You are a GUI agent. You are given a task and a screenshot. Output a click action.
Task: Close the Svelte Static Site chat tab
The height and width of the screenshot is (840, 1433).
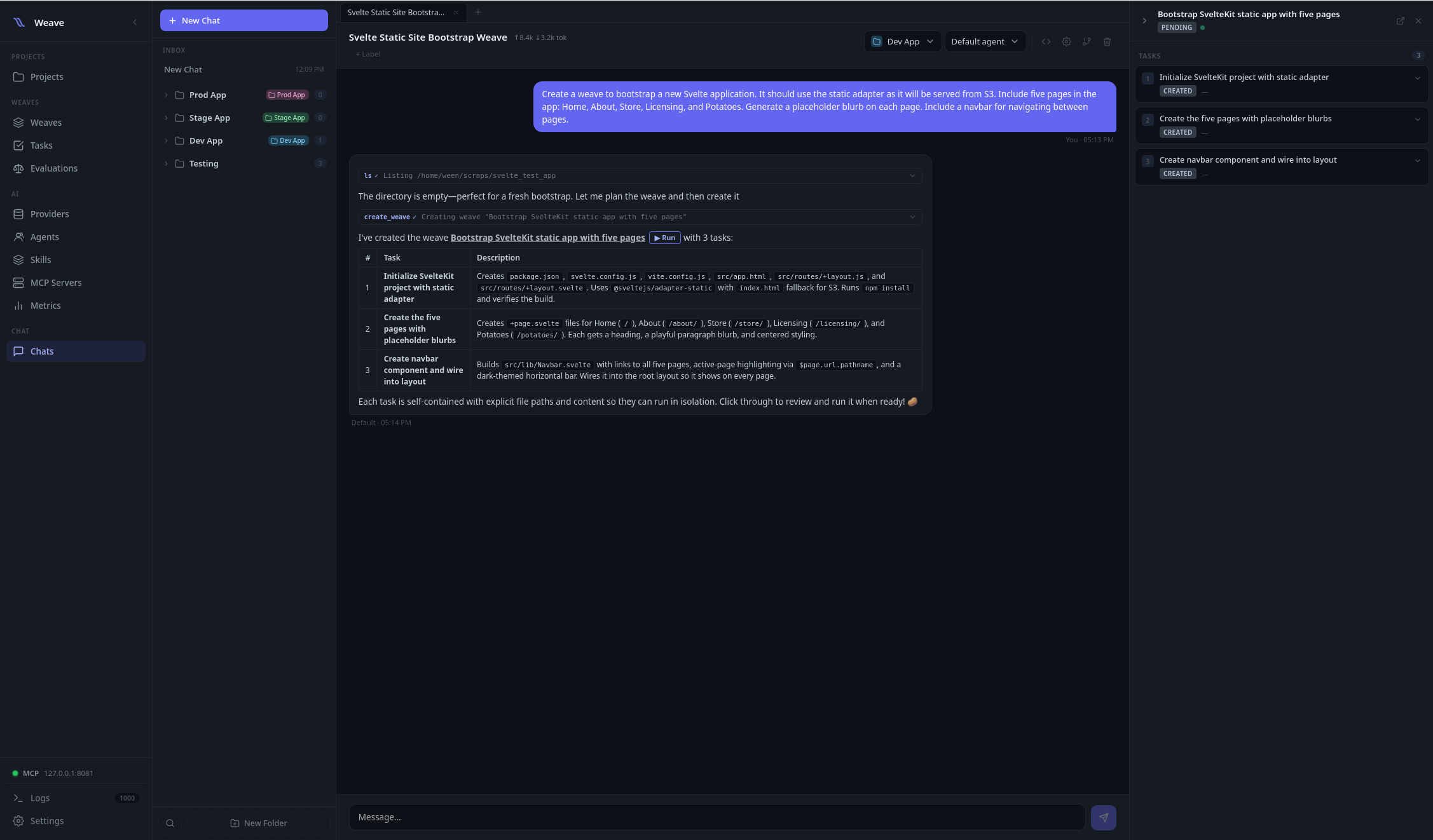(456, 12)
